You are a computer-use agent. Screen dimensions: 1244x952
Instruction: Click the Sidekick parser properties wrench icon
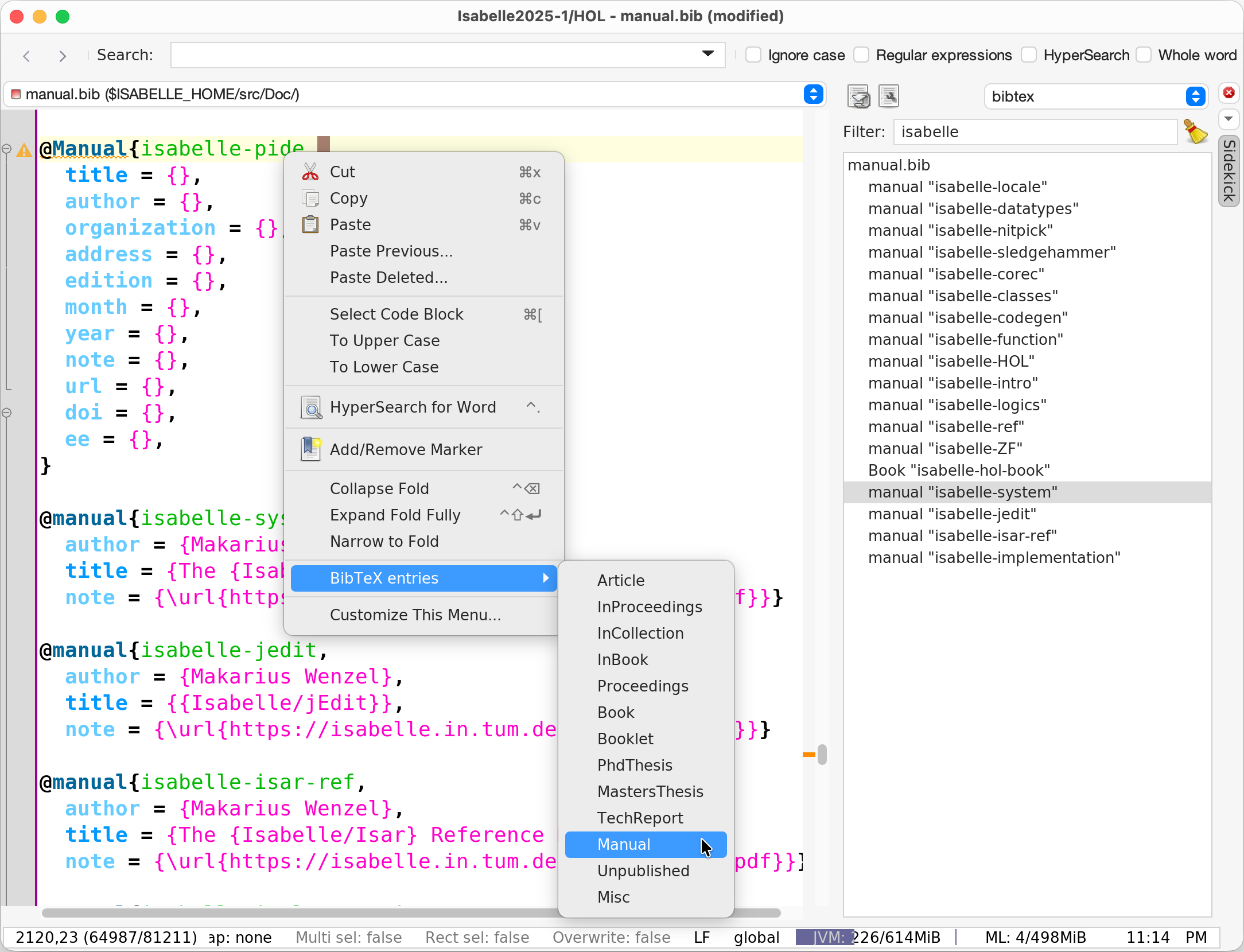tap(888, 96)
